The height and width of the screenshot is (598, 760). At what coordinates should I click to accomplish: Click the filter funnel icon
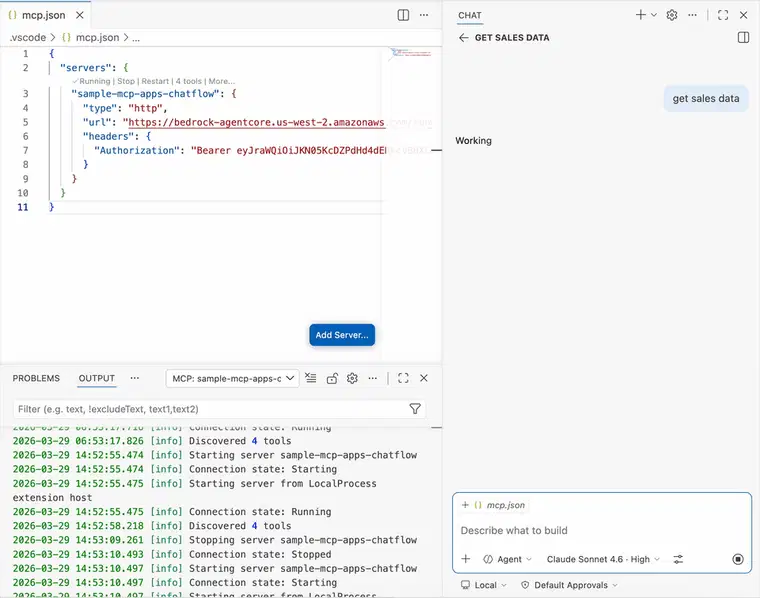click(415, 409)
